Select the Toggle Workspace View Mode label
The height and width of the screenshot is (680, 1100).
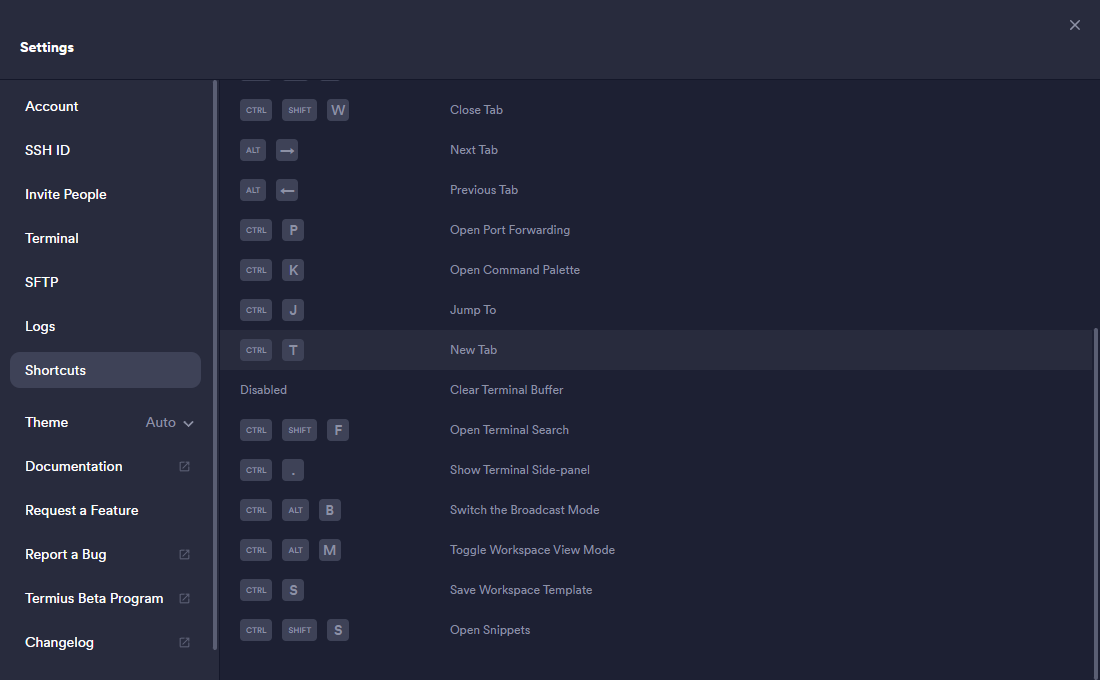[x=532, y=550]
